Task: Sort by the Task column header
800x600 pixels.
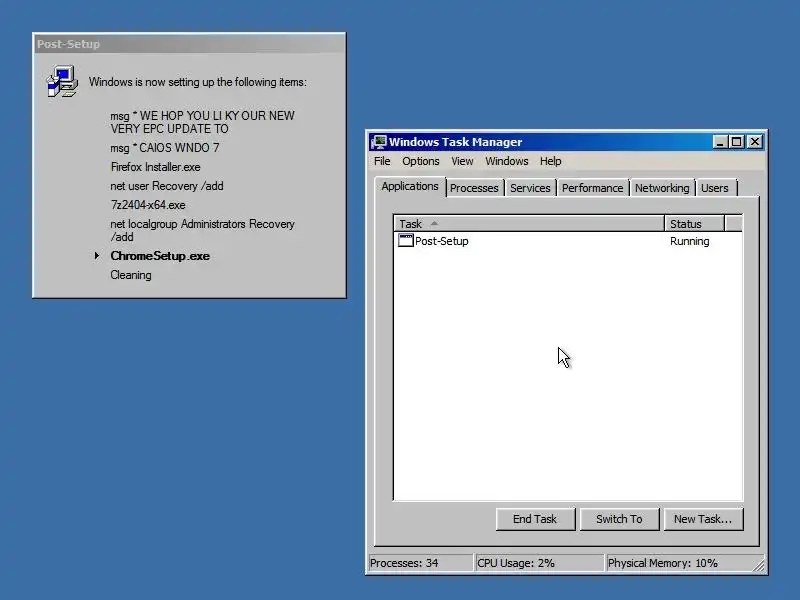Action: [529, 223]
